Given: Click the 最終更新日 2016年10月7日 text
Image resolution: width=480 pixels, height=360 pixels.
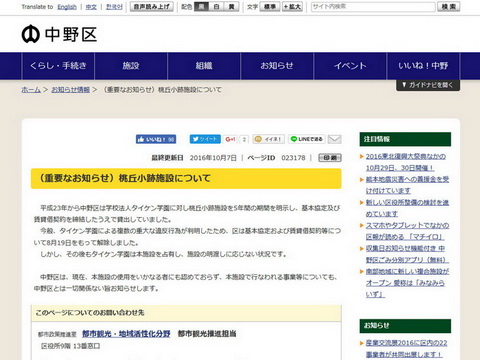Looking at the screenshot, I should (194, 158).
